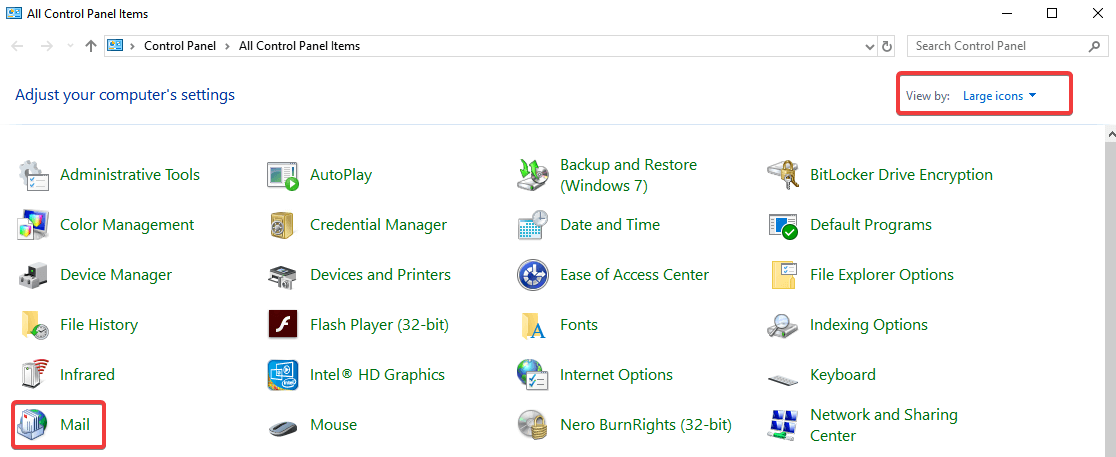The height and width of the screenshot is (457, 1116).
Task: Open the Network and Sharing Center link
Action: coord(883,425)
